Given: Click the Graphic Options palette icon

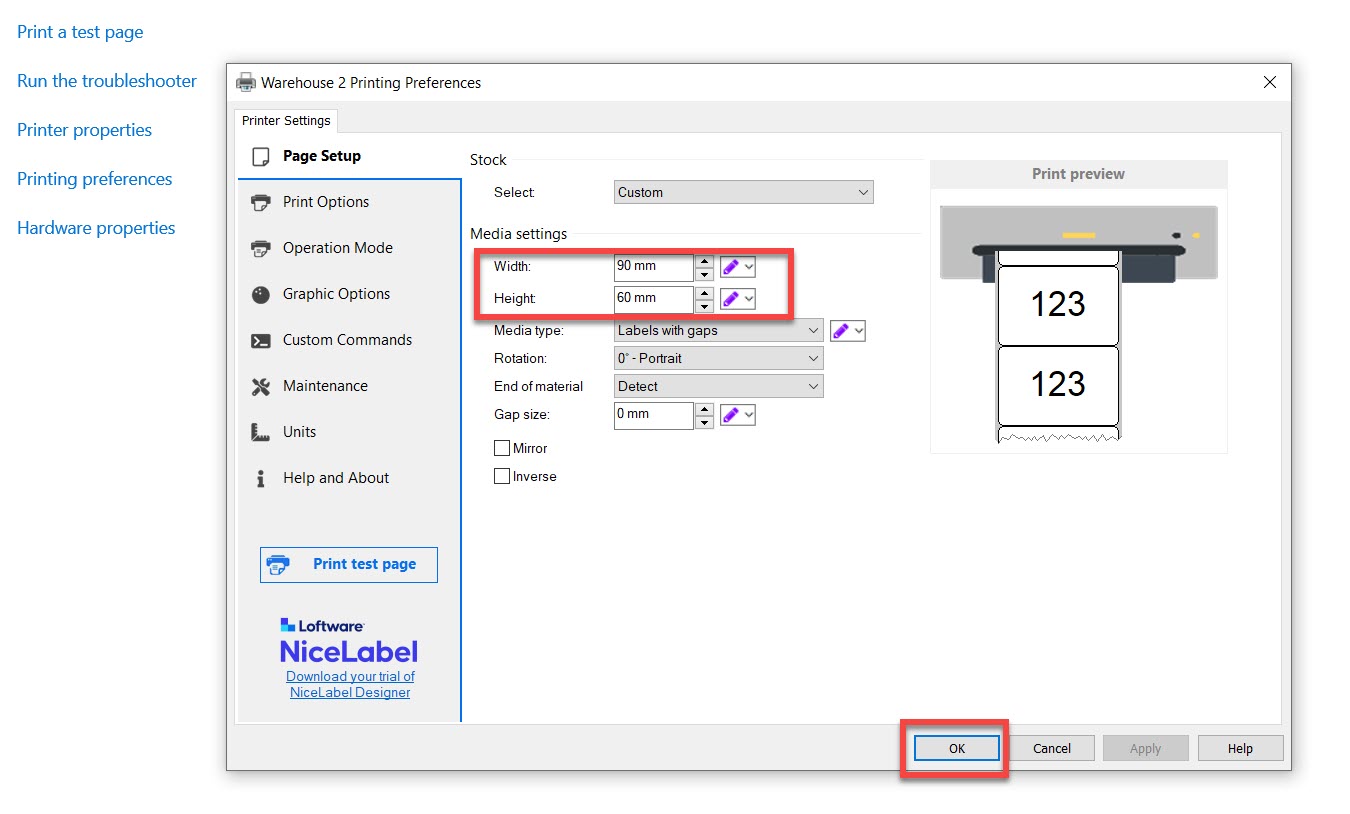Looking at the screenshot, I should click(x=261, y=294).
